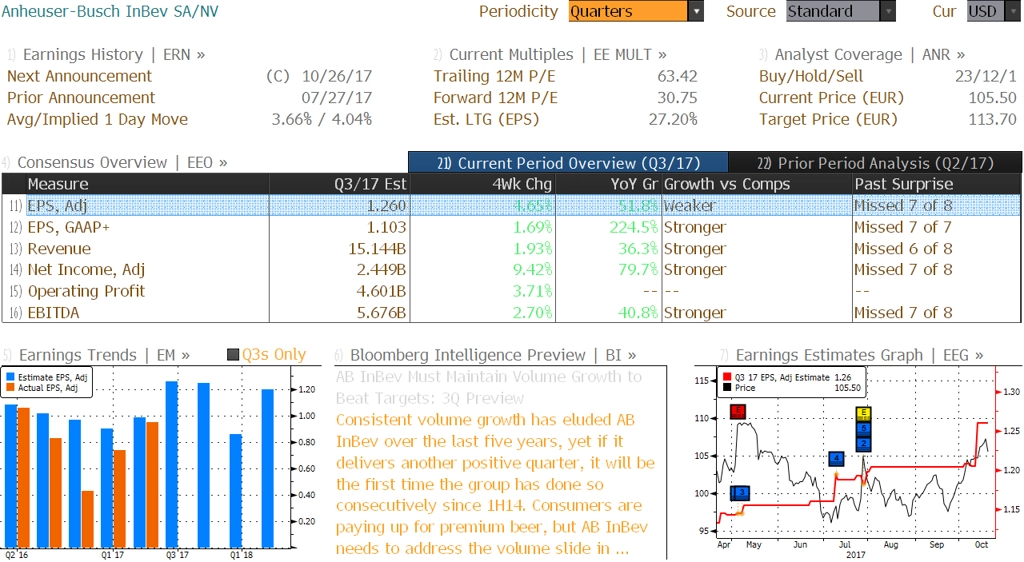Switch to Current Period Overview (Q3/17) tab
1024x562 pixels.
568,163
